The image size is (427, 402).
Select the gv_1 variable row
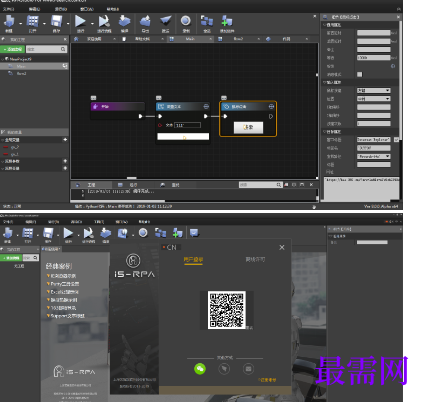click(x=15, y=154)
